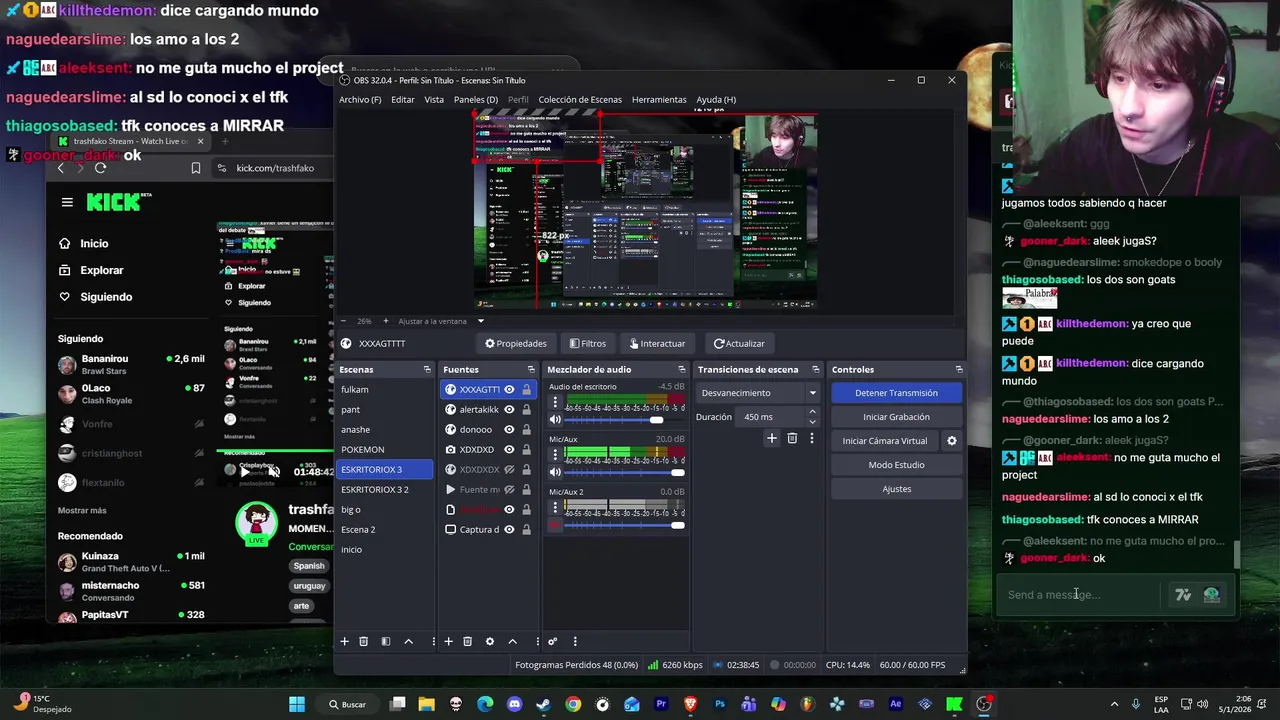The width and height of the screenshot is (1280, 720).
Task: Reload Kick page in browser window
Action: 100,168
